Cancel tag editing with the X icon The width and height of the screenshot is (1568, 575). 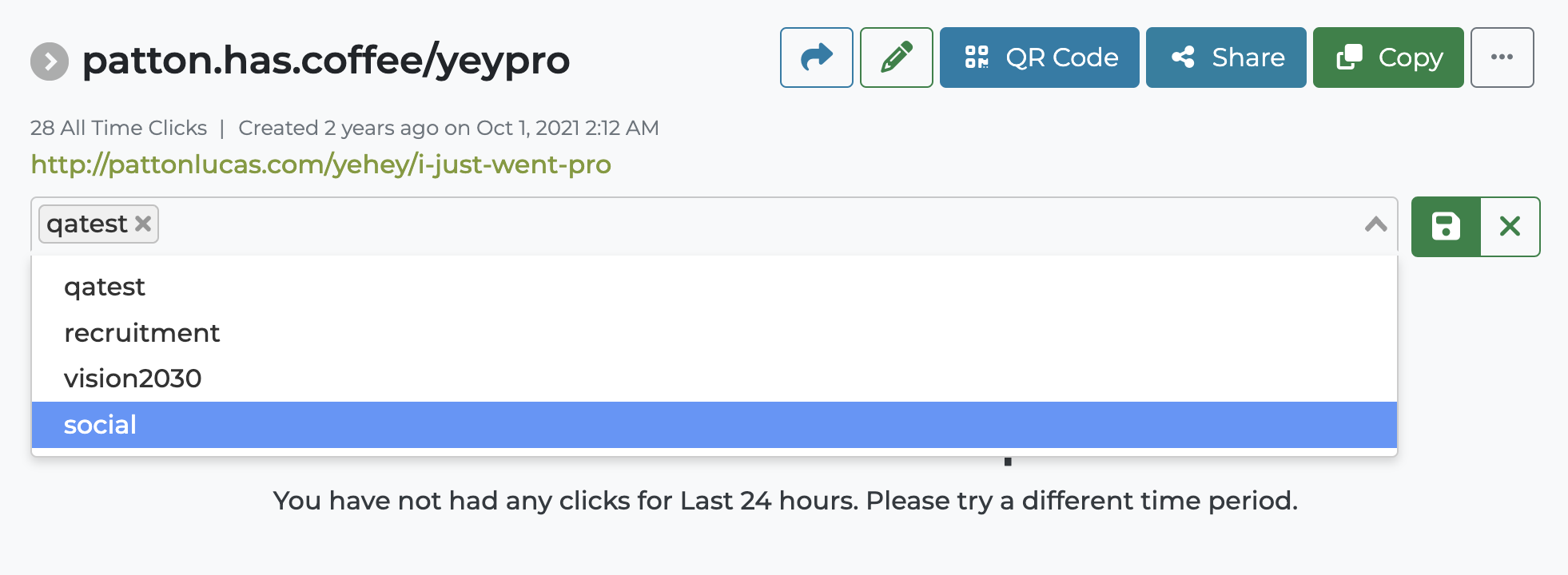1510,226
